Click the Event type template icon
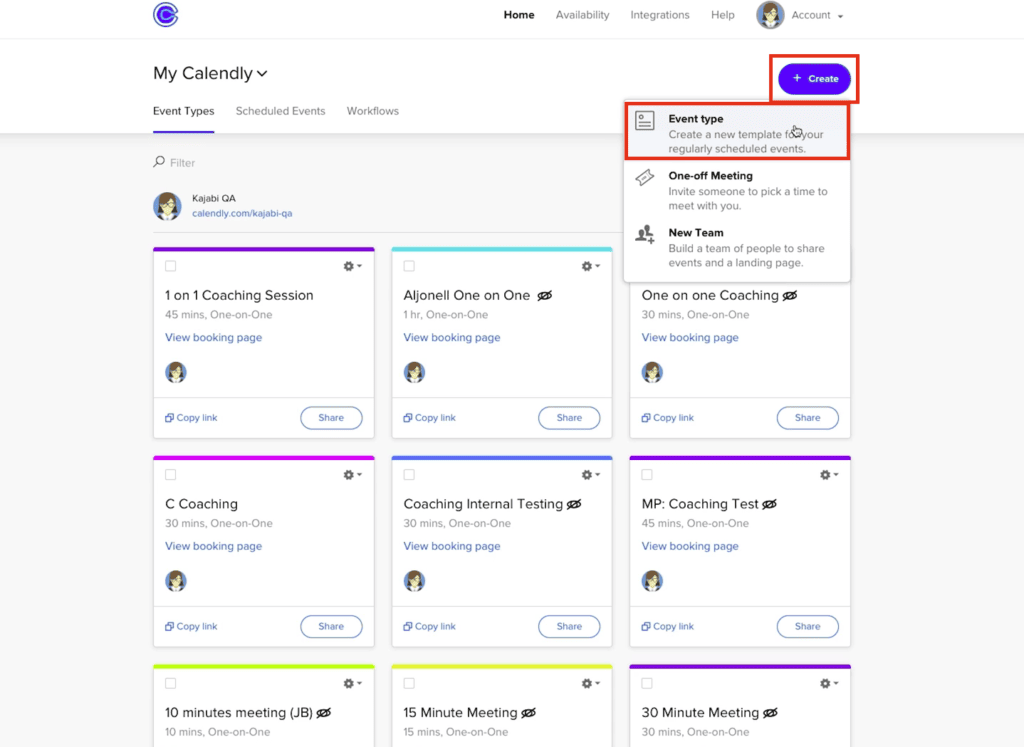Screen dimensions: 1024x747 tap(645, 121)
